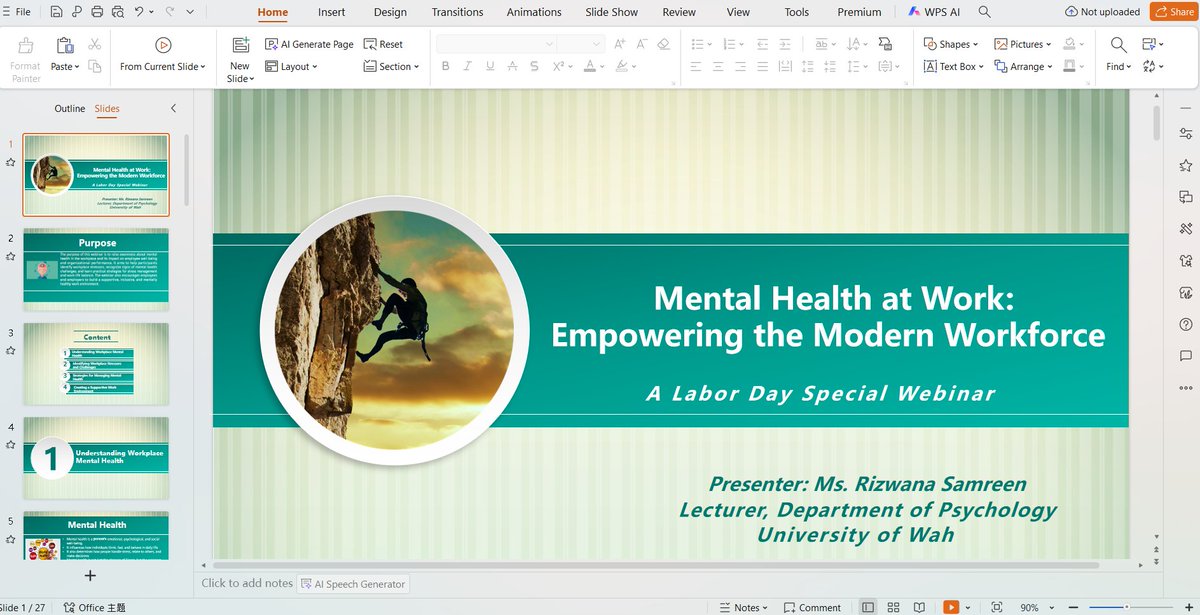Image resolution: width=1200 pixels, height=615 pixels.
Task: Expand quick access toolbar customize chevron
Action: (x=190, y=12)
